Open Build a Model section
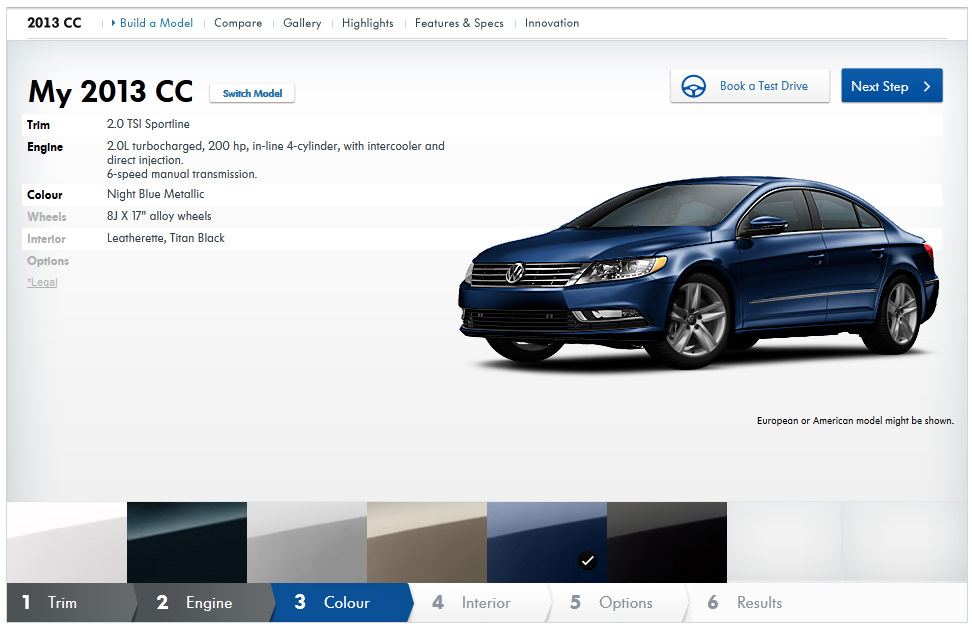Viewport: 972px width, 628px height. 156,23
